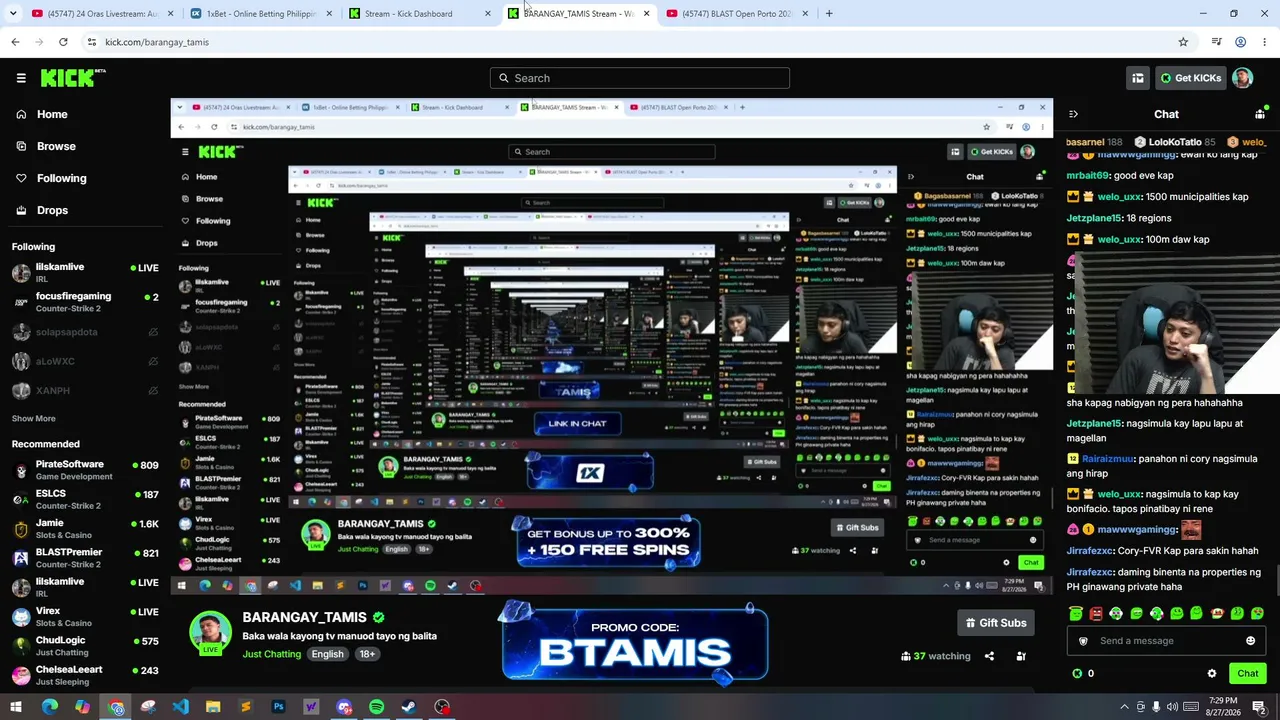
Task: Open XANPH channel in the Following list
Action: pyautogui.click(x=84, y=390)
